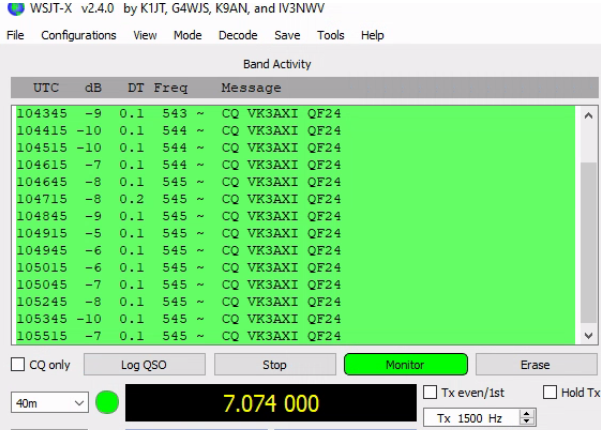The image size is (601, 430).
Task: Toggle the green Monitor button
Action: coord(405,366)
